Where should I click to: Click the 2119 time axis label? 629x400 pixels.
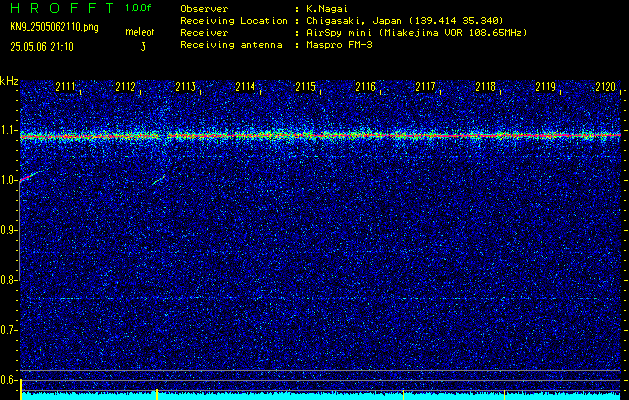click(x=546, y=86)
